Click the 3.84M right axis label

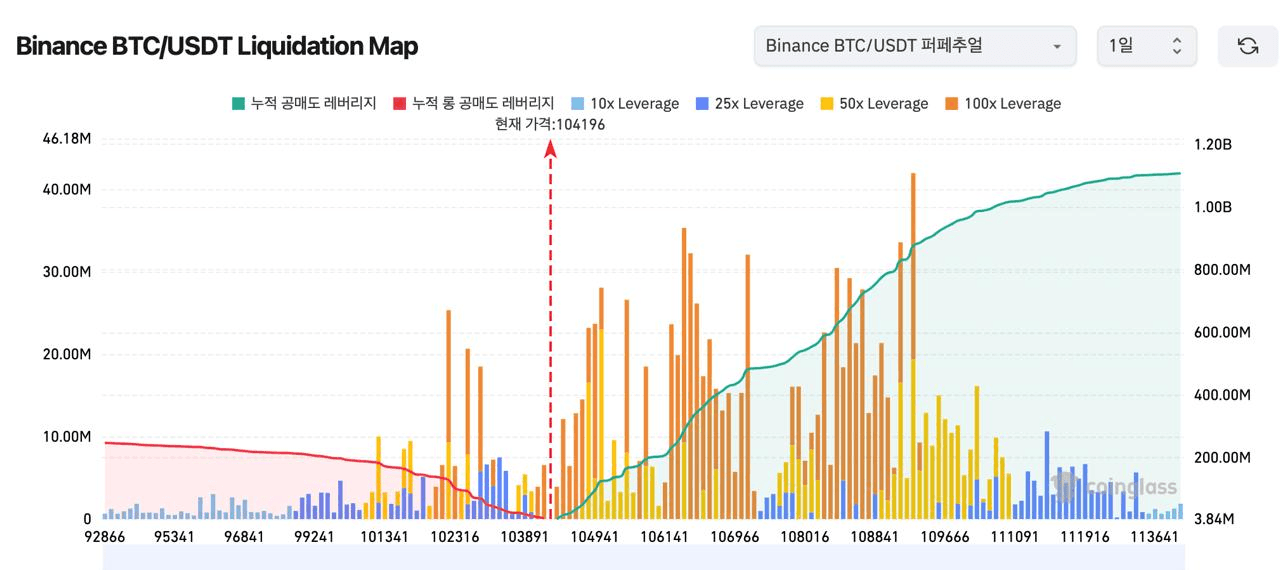(x=1215, y=519)
